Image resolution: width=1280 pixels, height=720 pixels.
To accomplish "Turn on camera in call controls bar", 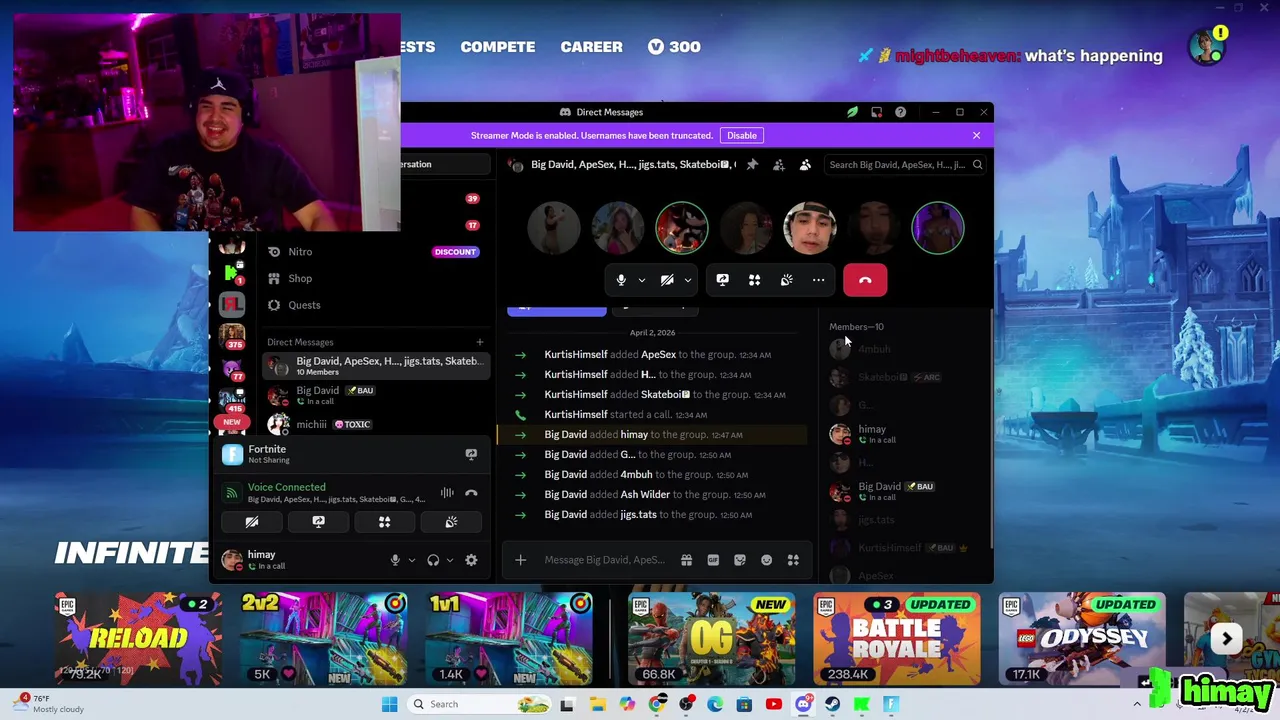I will pyautogui.click(x=667, y=280).
